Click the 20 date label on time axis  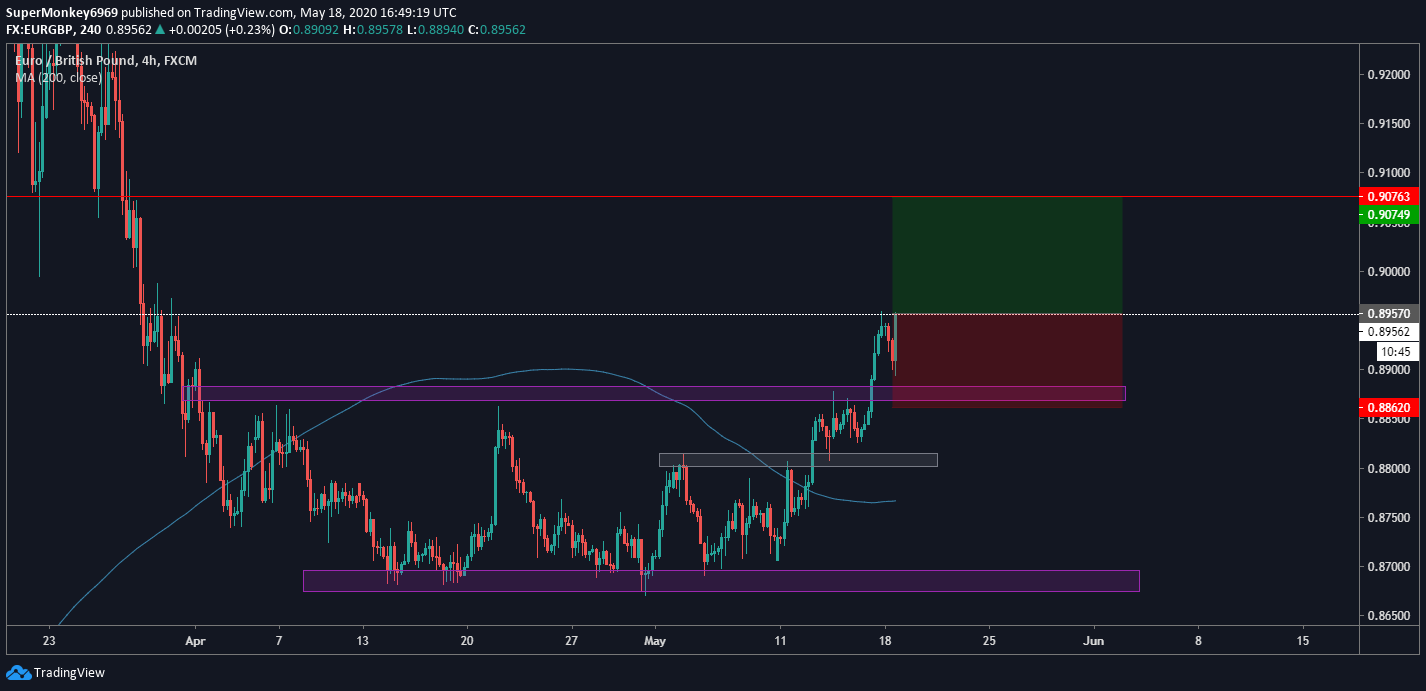(466, 640)
